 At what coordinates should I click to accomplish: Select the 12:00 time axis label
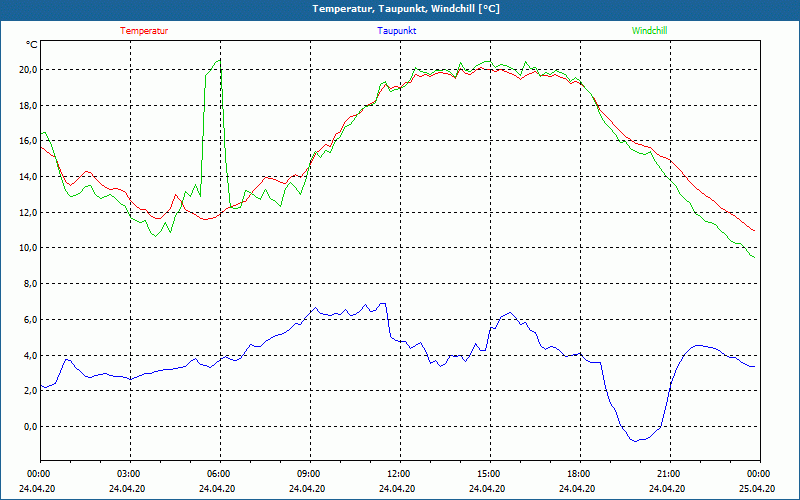point(398,474)
